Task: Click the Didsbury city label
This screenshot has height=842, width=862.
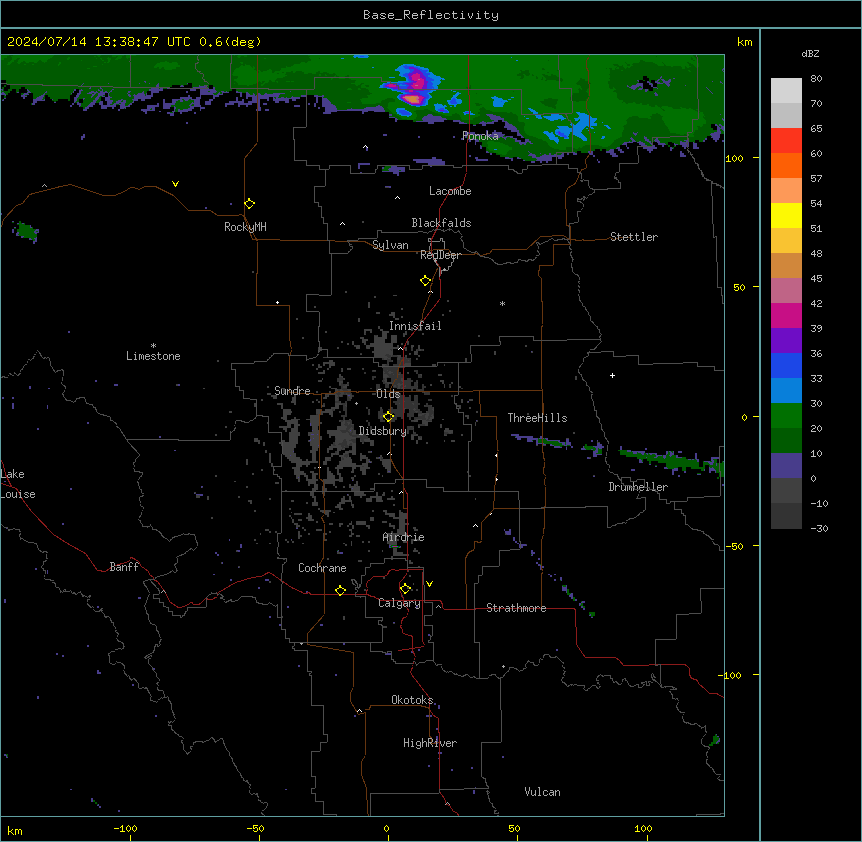Action: point(382,431)
